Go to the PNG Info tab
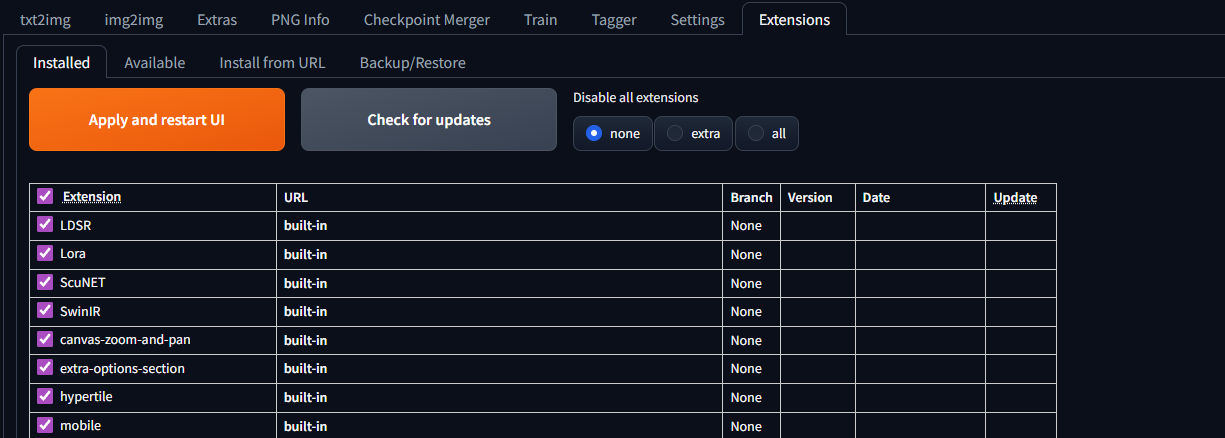 point(300,19)
